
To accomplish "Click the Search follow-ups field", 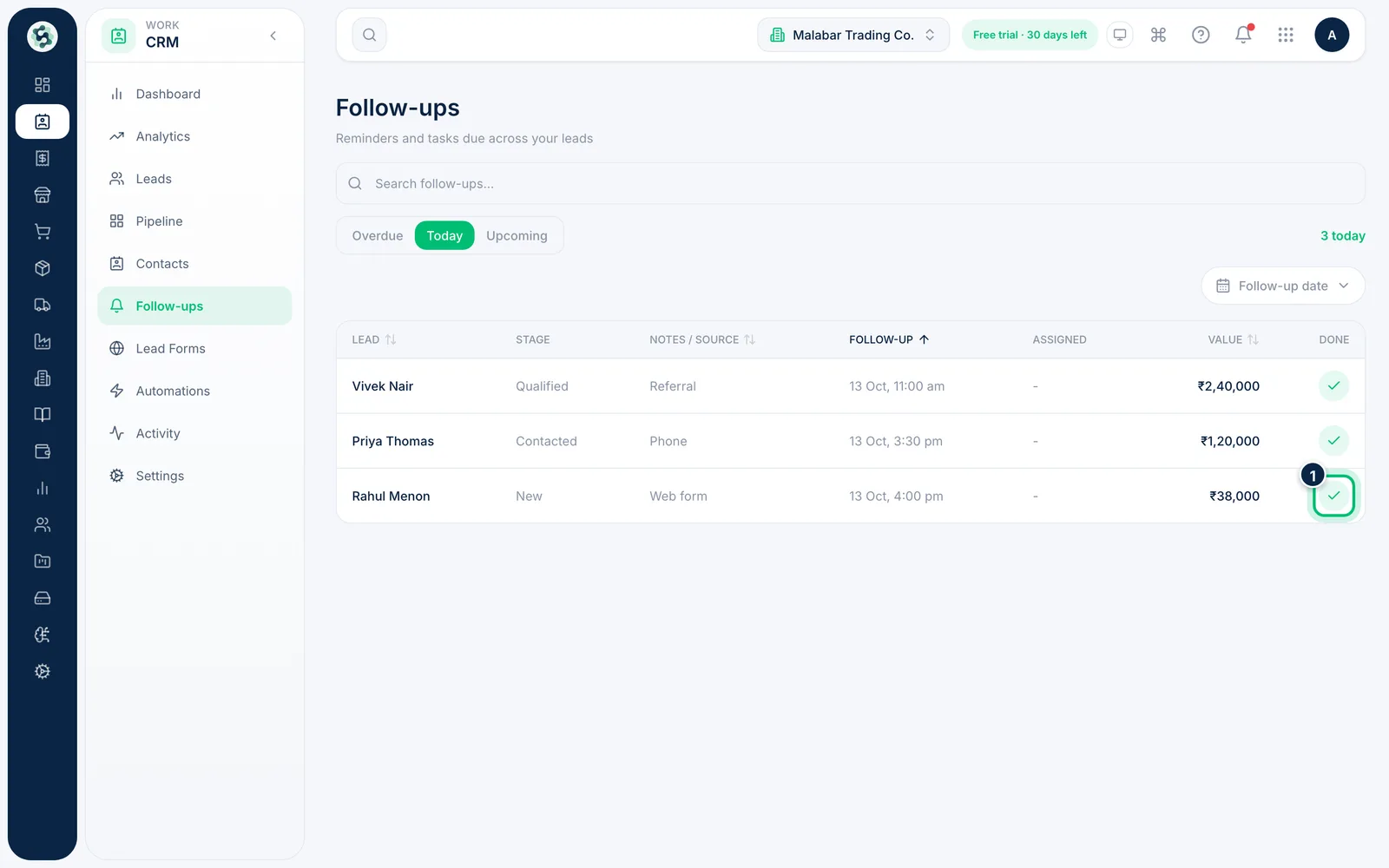I will click(x=850, y=183).
